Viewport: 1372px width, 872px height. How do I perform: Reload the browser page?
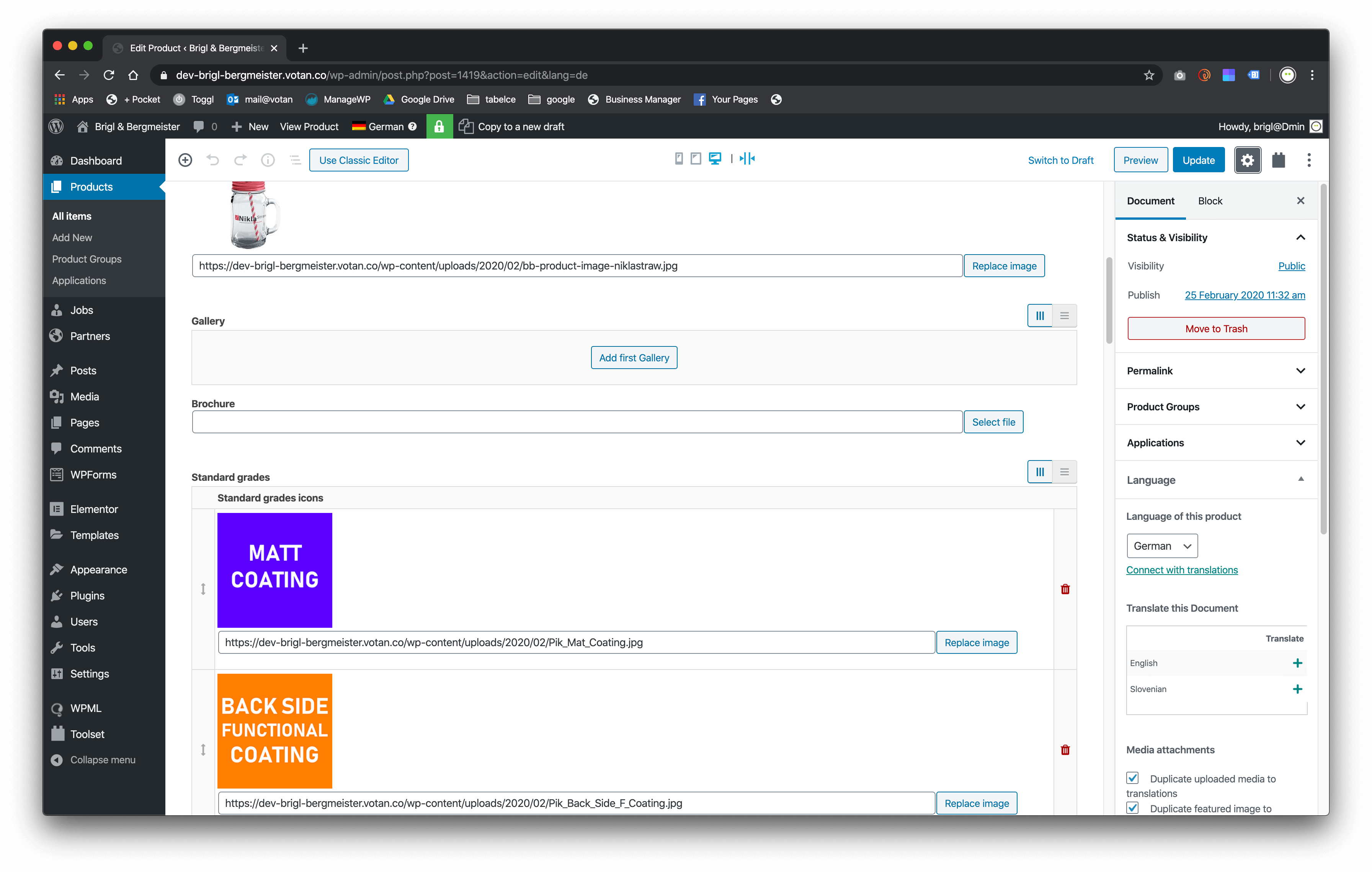click(x=109, y=75)
